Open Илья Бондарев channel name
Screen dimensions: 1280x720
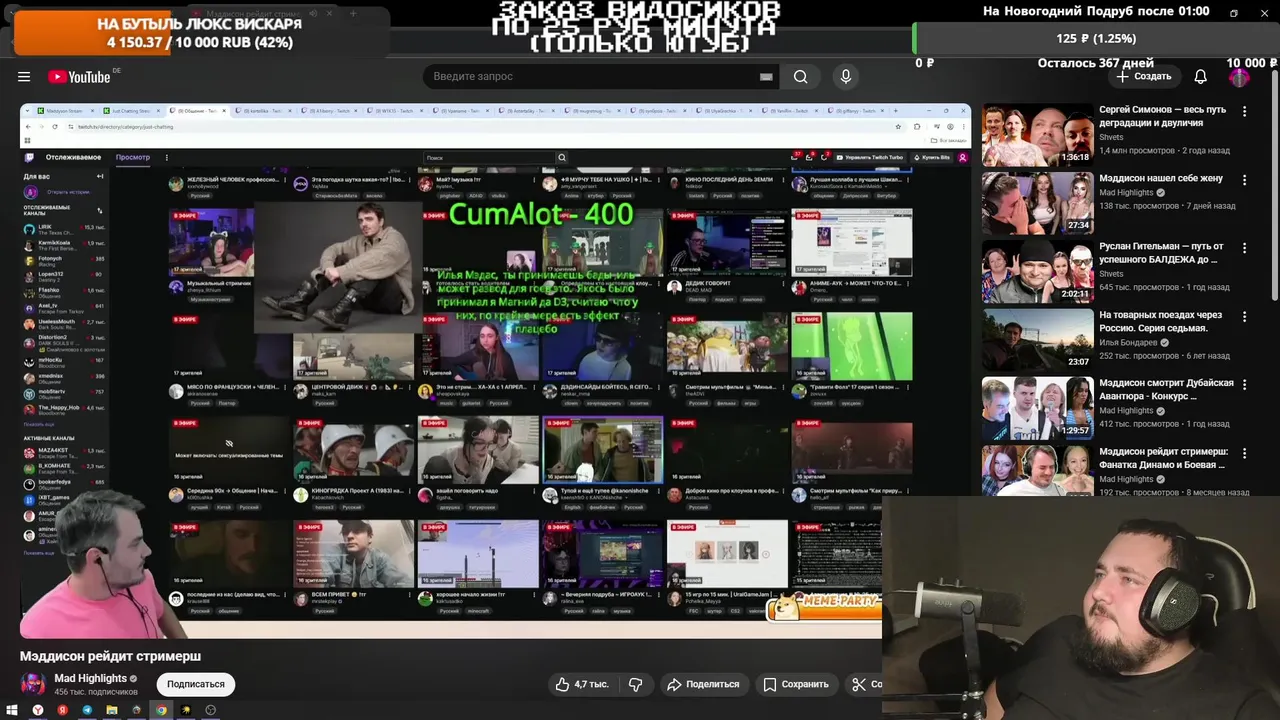click(x=1128, y=342)
